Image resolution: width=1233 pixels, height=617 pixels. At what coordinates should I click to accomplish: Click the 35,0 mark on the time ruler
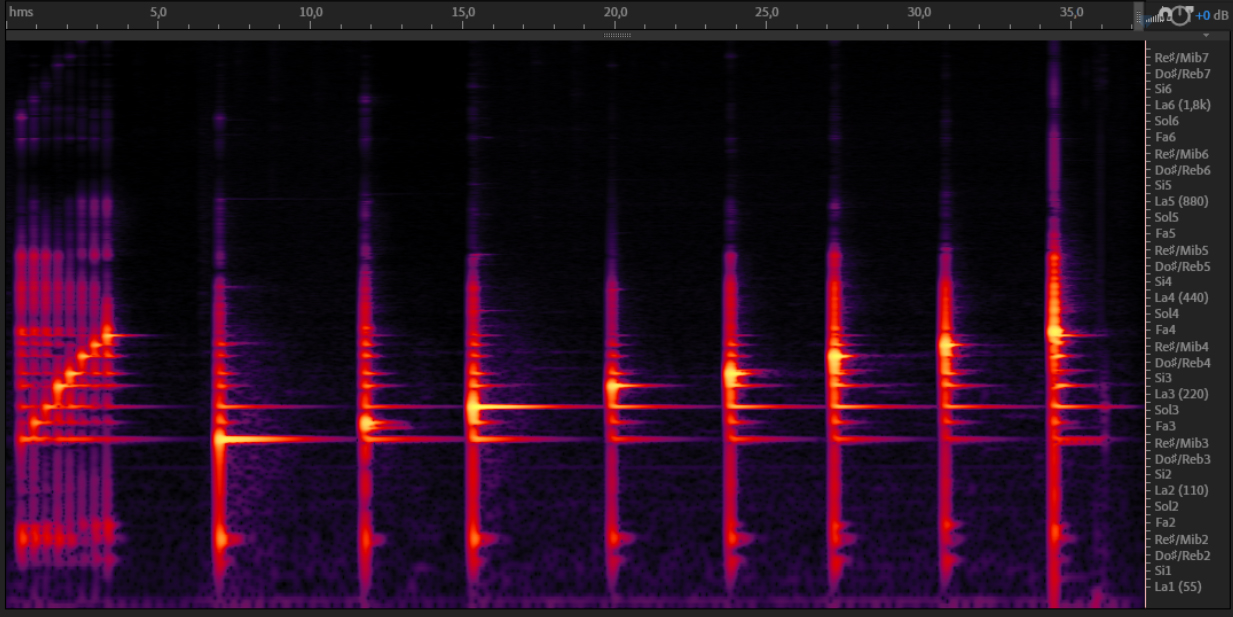(x=1071, y=12)
